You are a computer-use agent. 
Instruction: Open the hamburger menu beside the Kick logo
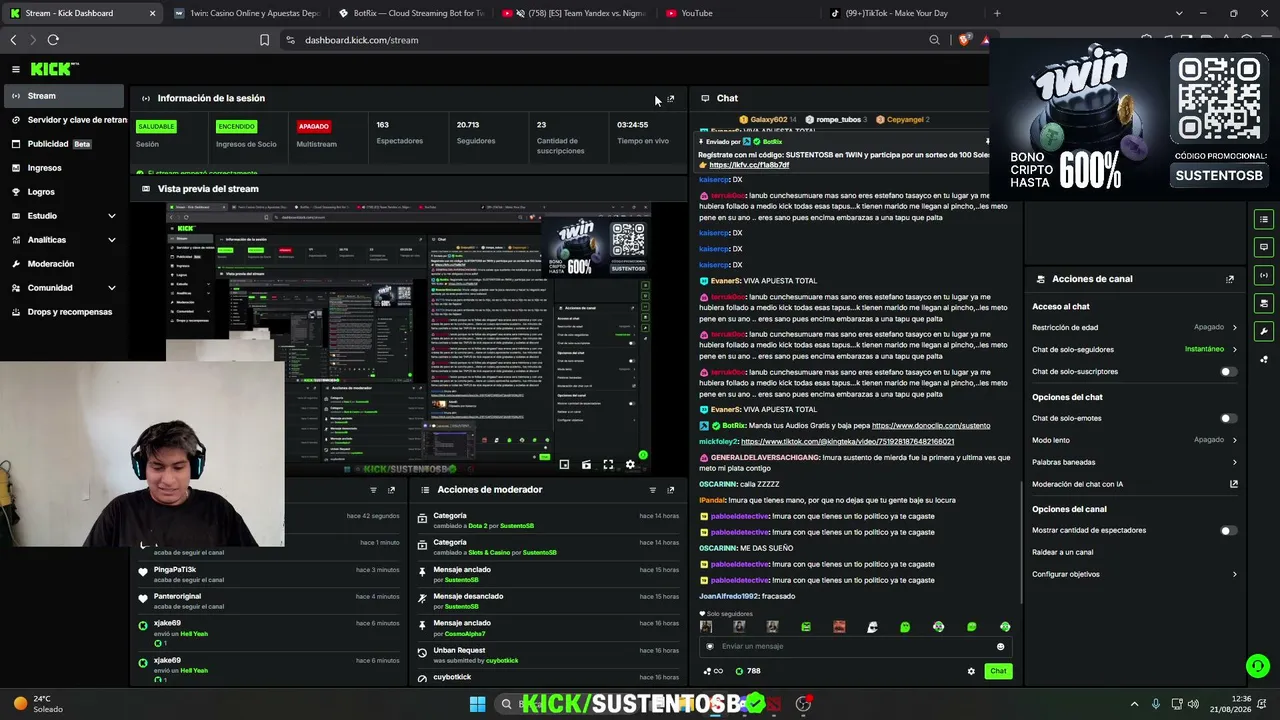click(x=16, y=69)
